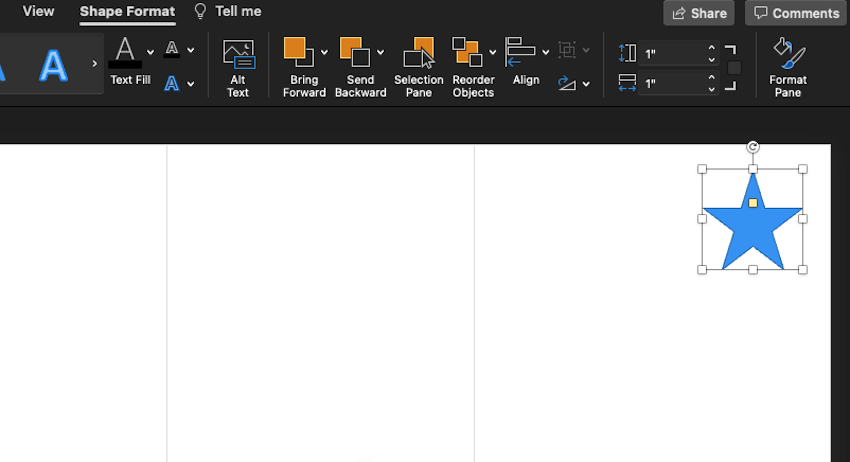This screenshot has height=462, width=850.
Task: Open the Selection Pane
Action: pos(418,53)
